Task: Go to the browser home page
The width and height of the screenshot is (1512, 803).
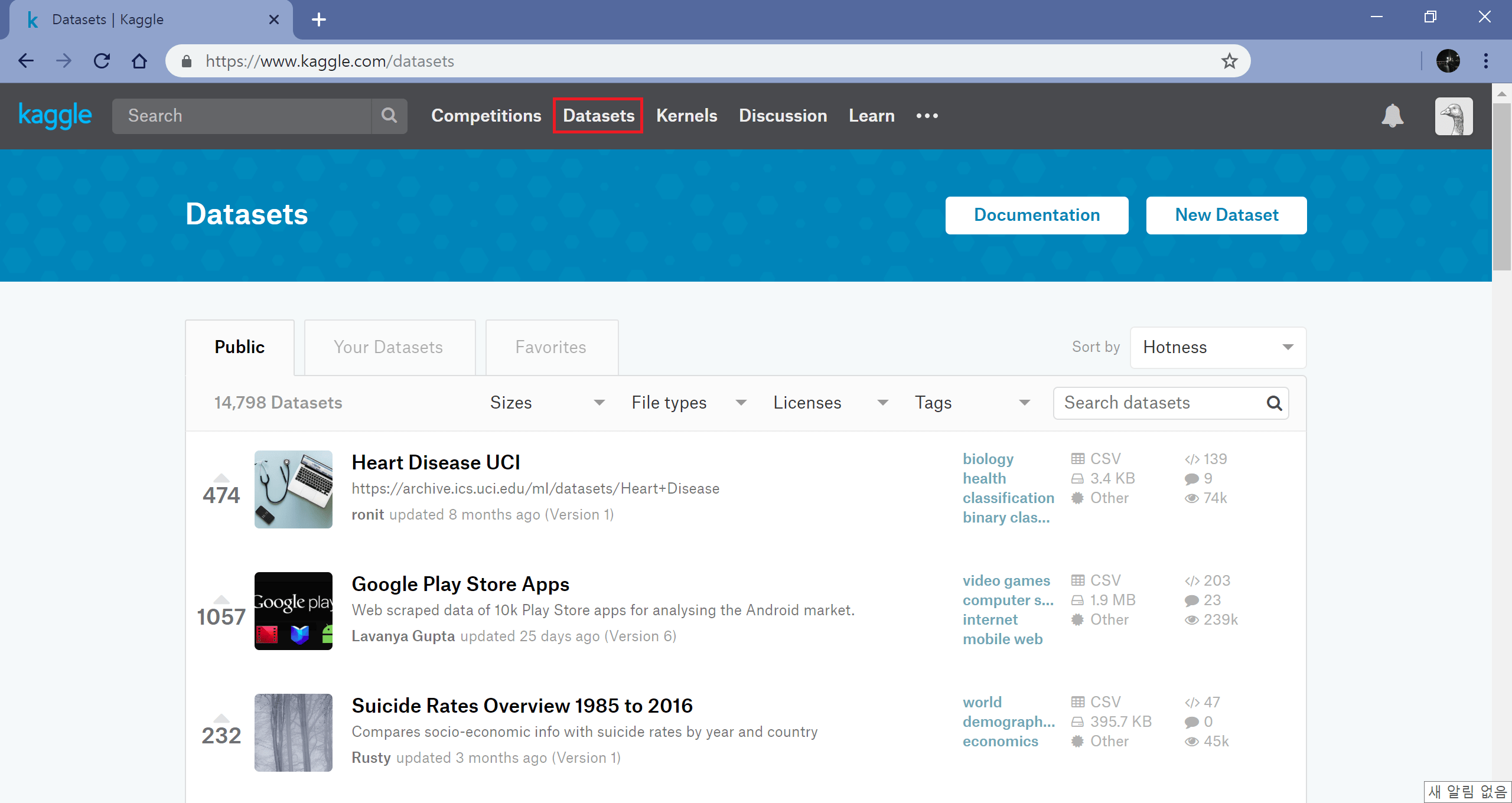Action: pyautogui.click(x=139, y=61)
